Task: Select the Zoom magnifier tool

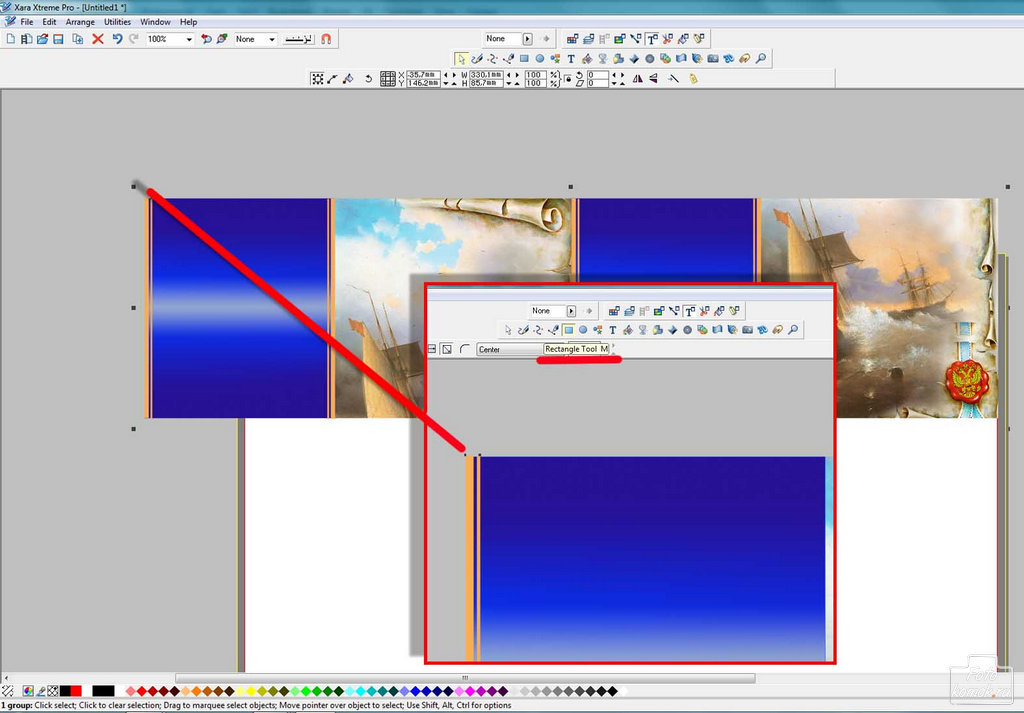Action: (x=760, y=59)
